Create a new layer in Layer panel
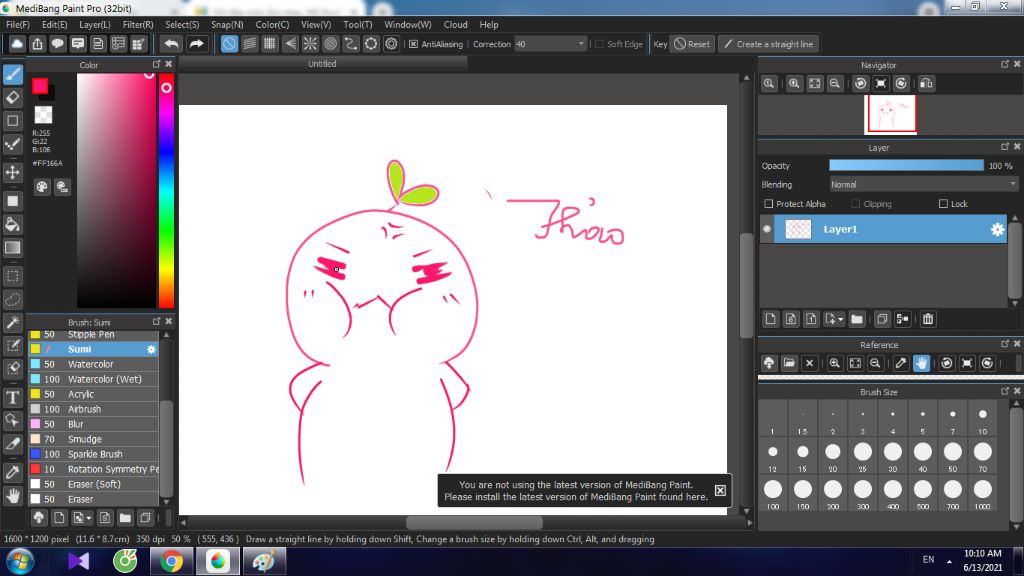This screenshot has width=1024, height=576. tap(771, 319)
